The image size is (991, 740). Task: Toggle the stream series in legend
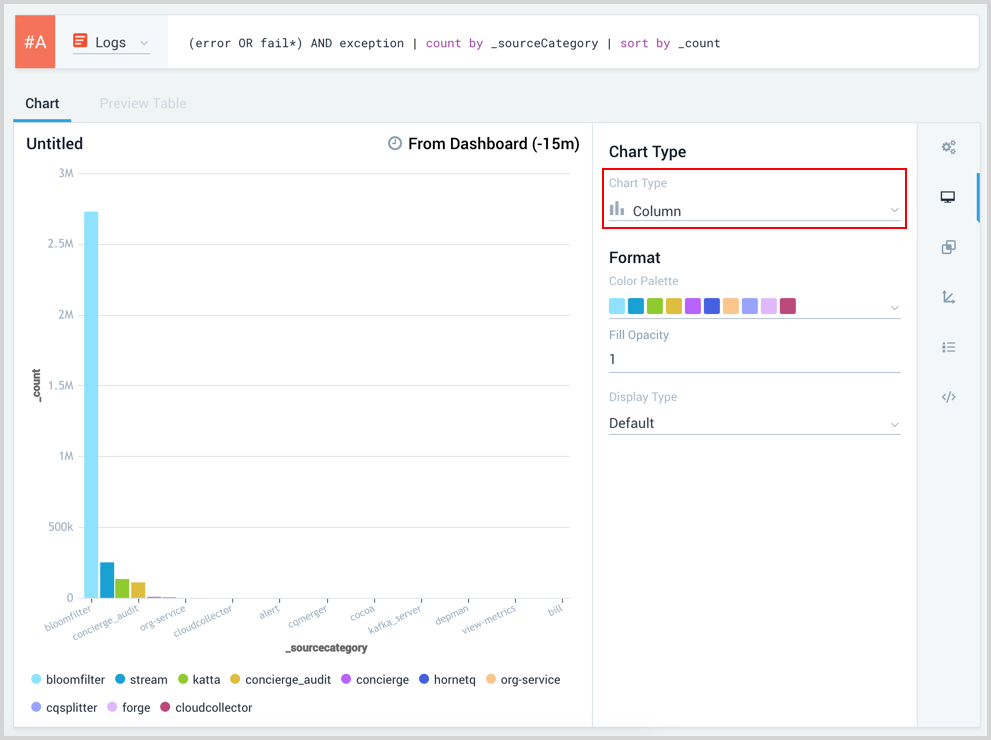140,680
